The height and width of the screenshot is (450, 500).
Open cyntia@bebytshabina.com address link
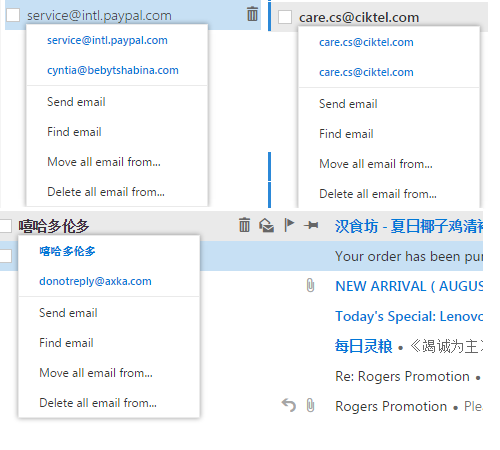(x=113, y=70)
